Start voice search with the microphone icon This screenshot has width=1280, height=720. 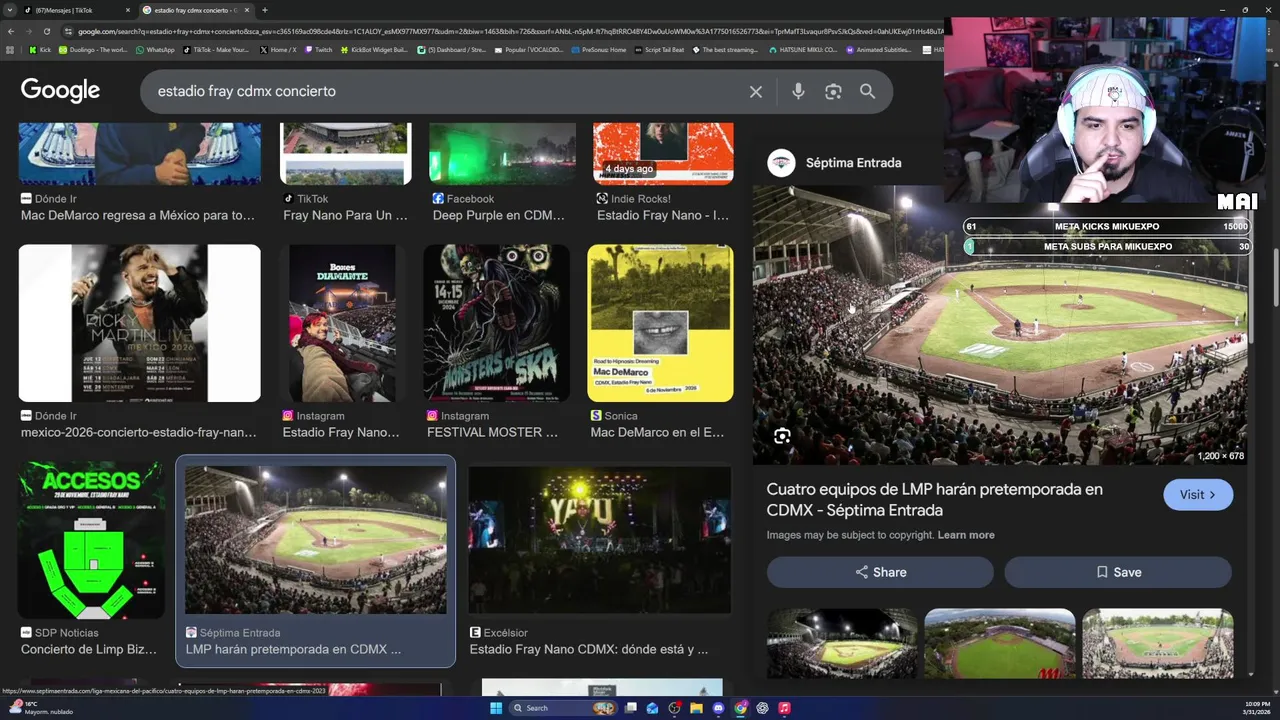[798, 91]
